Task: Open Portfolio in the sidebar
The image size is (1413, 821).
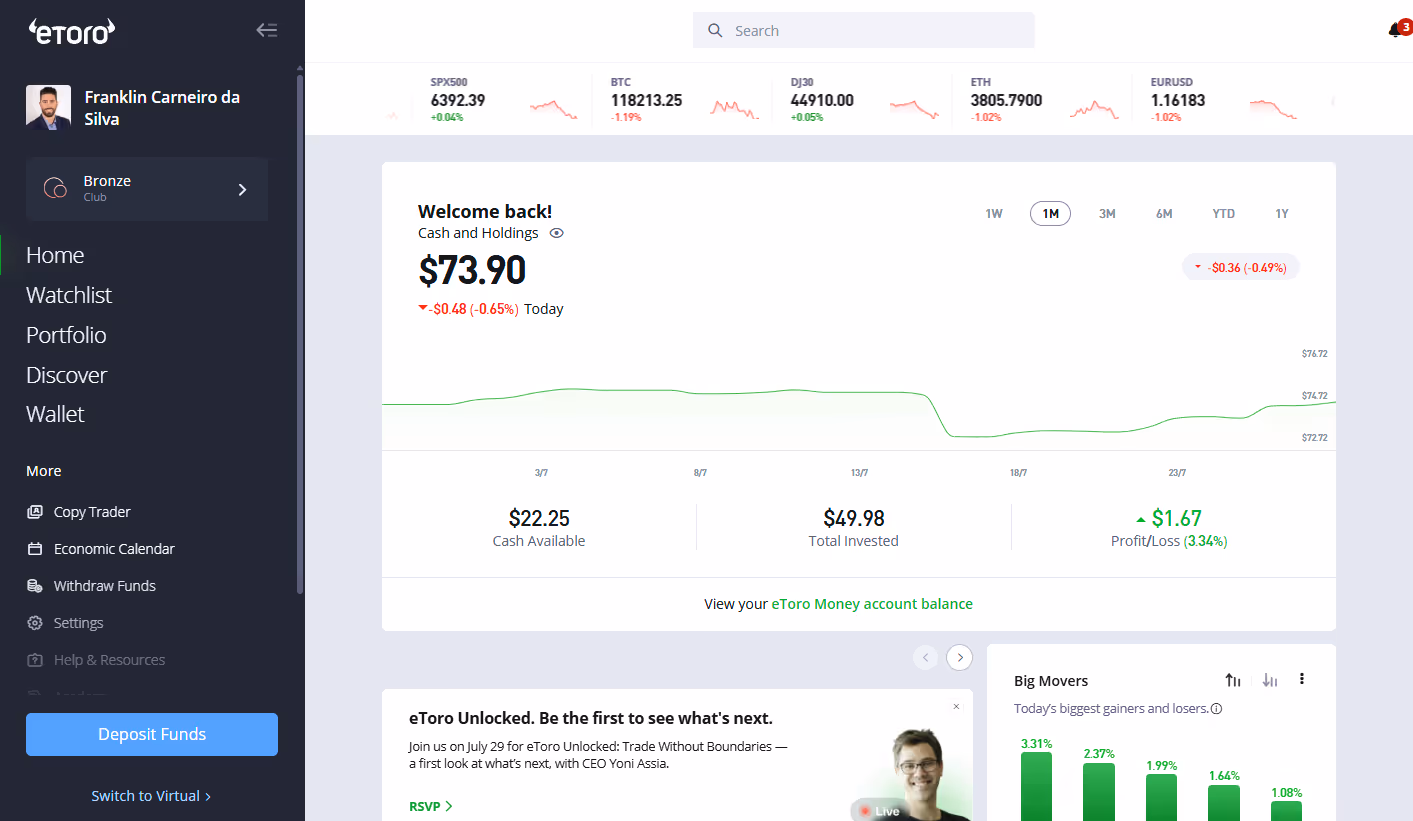Action: (x=66, y=335)
